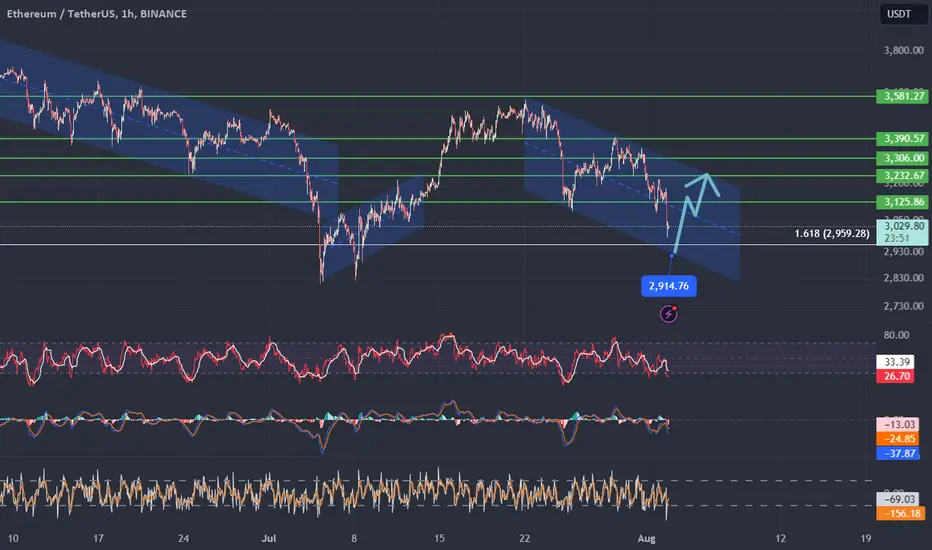Click the -24.85 orange MACD value label

tap(898, 439)
